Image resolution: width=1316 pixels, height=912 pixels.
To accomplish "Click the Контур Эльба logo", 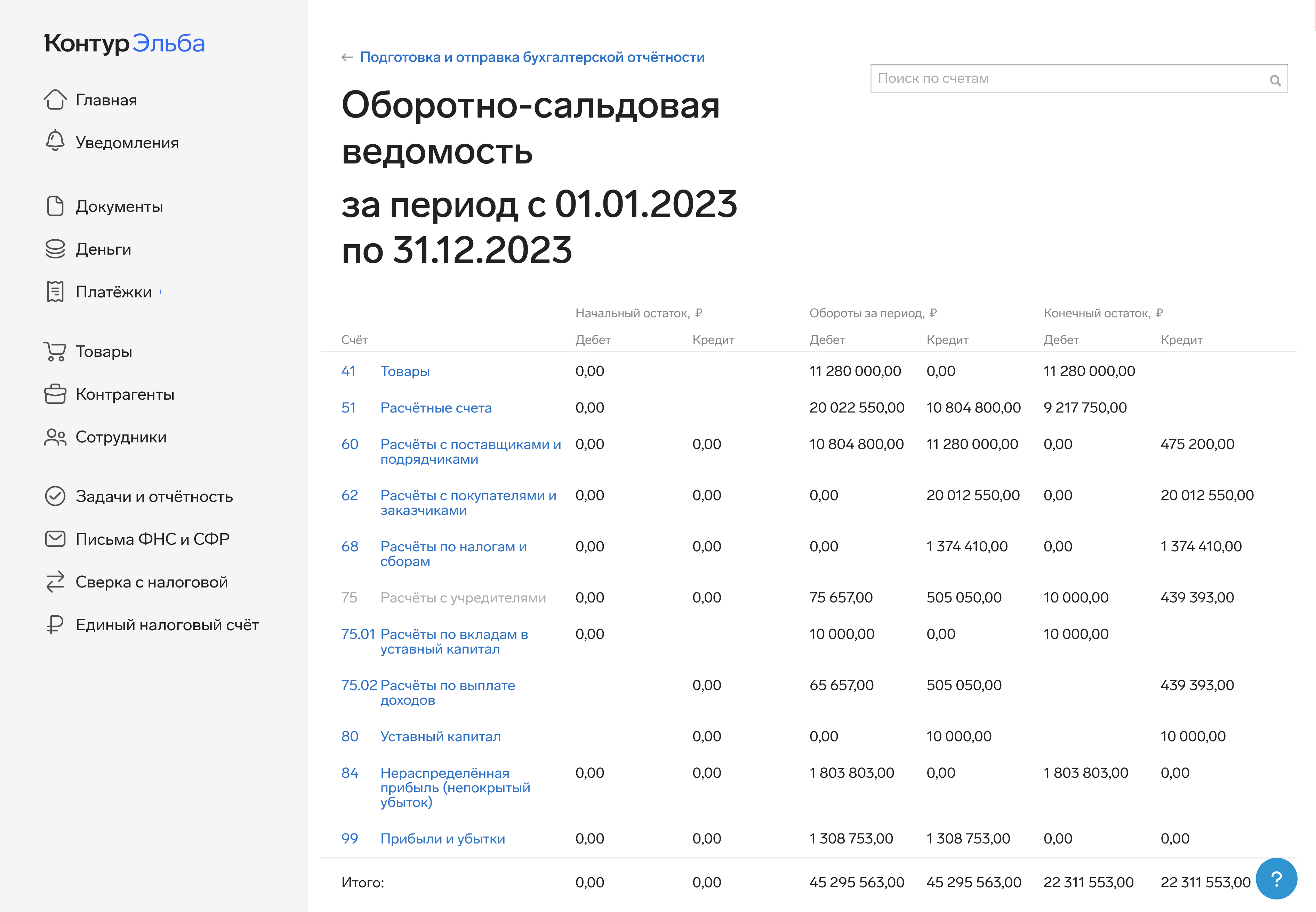I will point(125,43).
